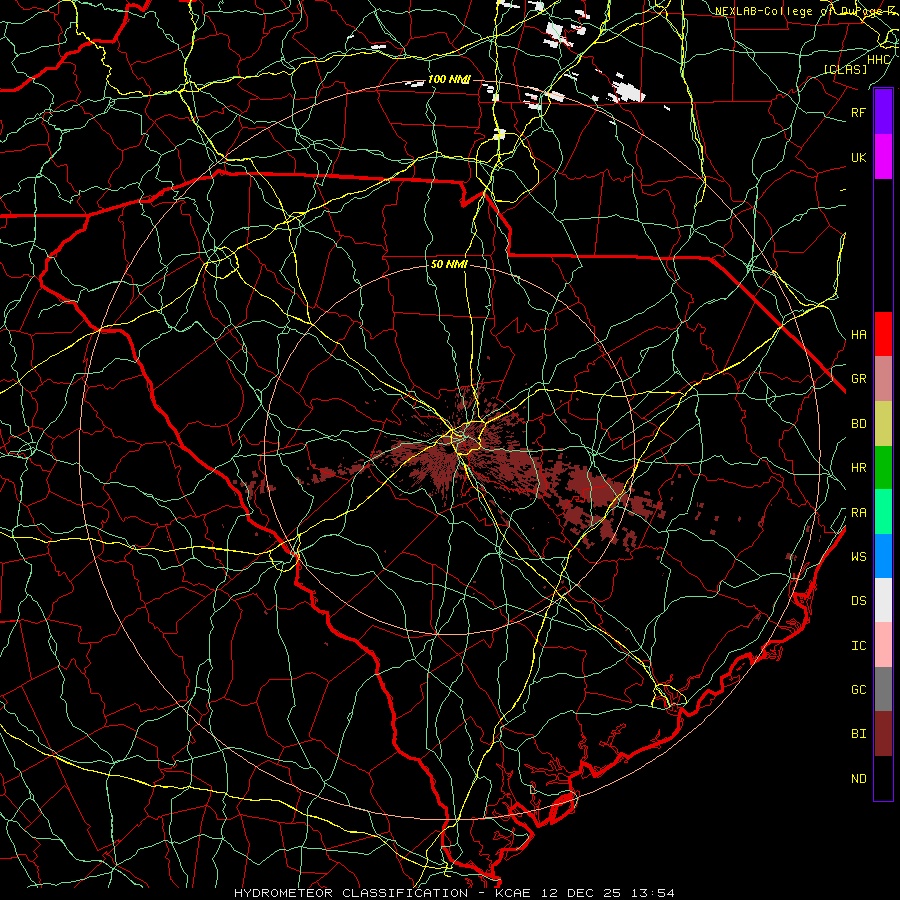Click the IC light pink legend swatch
This screenshot has width=900, height=900.
(883, 645)
